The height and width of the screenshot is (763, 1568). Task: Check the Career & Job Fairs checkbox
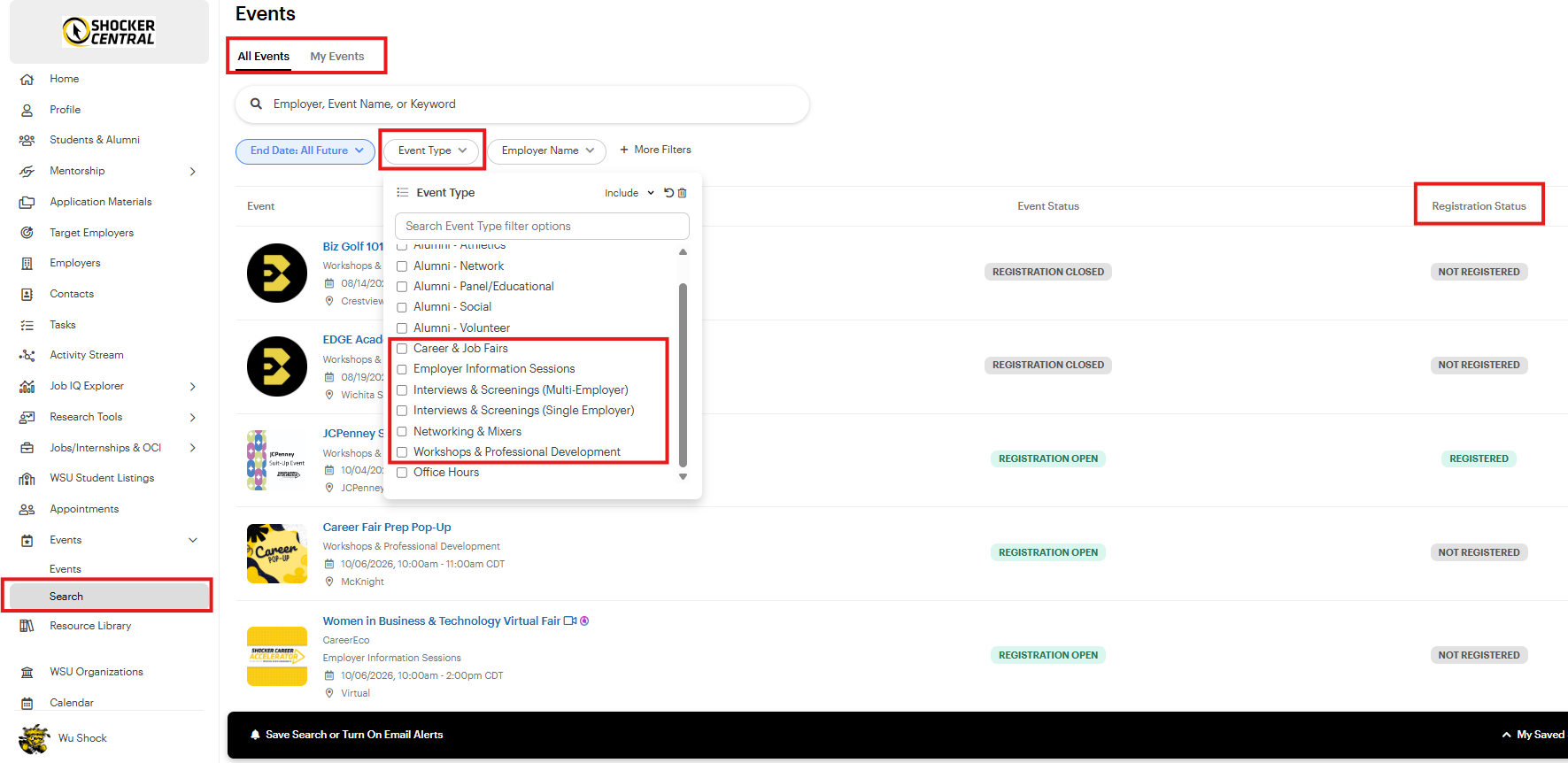pyautogui.click(x=402, y=349)
